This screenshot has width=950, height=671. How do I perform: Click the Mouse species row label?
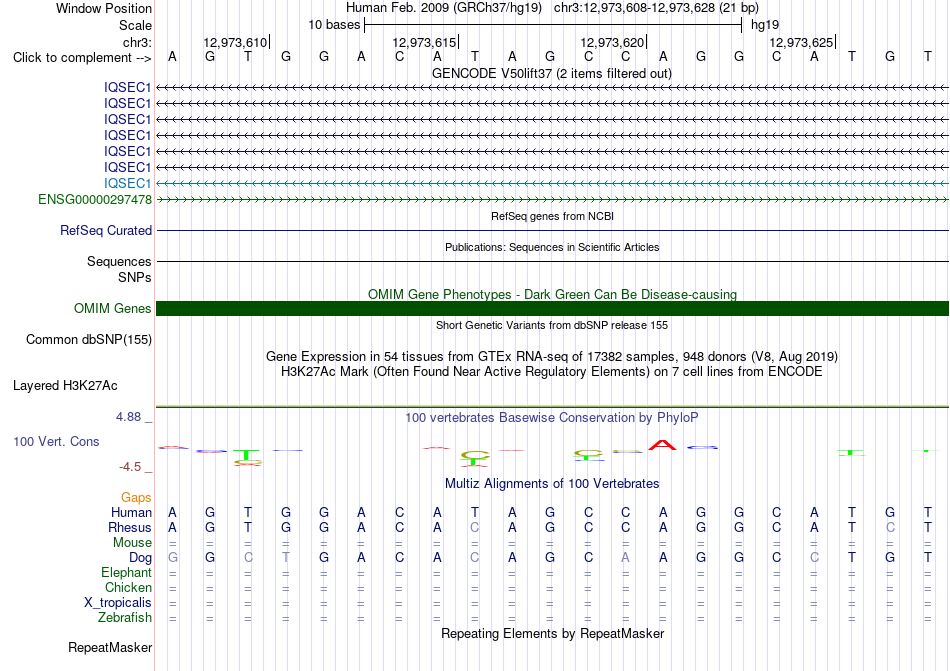click(132, 543)
